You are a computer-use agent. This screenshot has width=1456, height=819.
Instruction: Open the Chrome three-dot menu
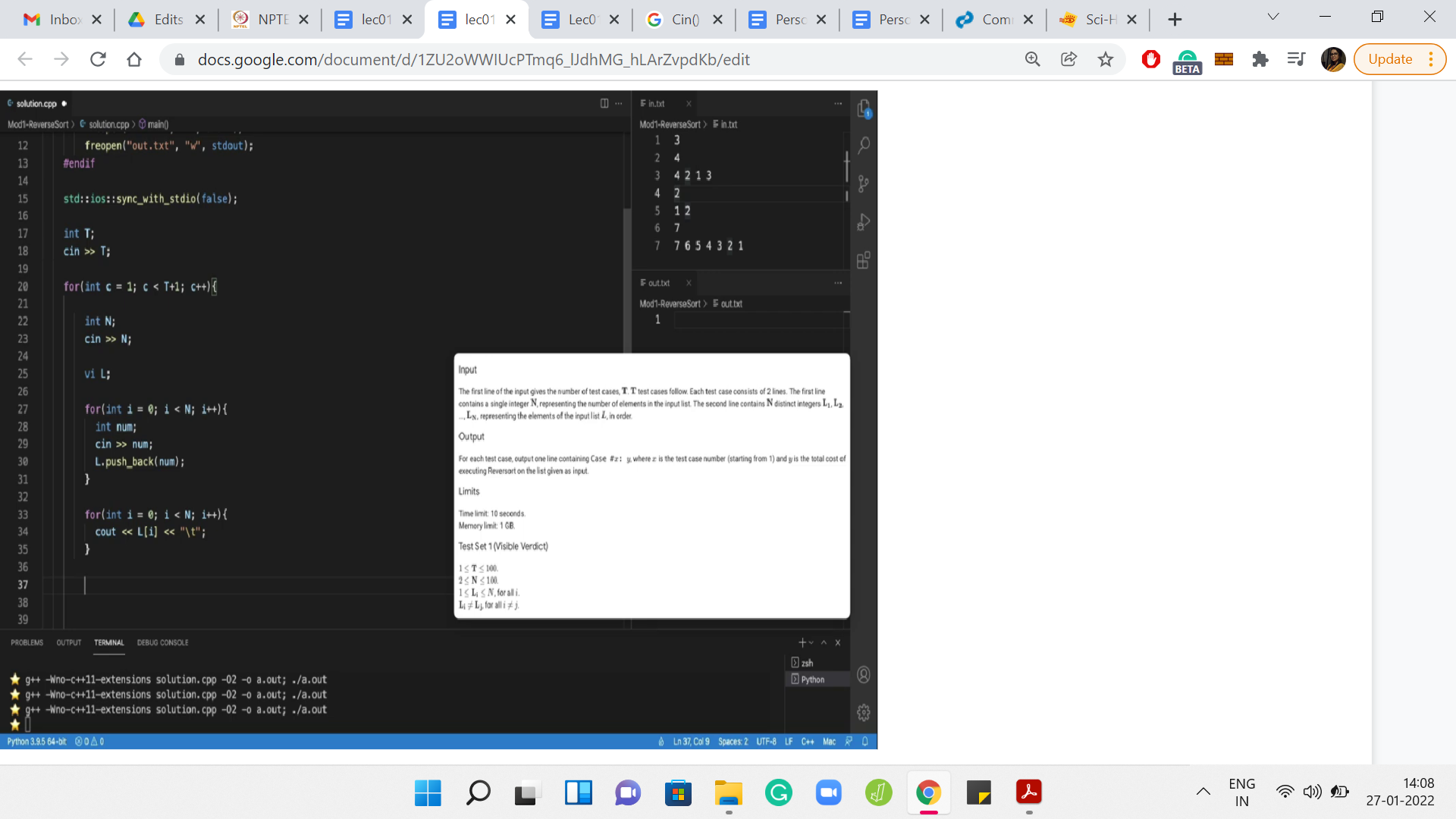click(x=1431, y=59)
